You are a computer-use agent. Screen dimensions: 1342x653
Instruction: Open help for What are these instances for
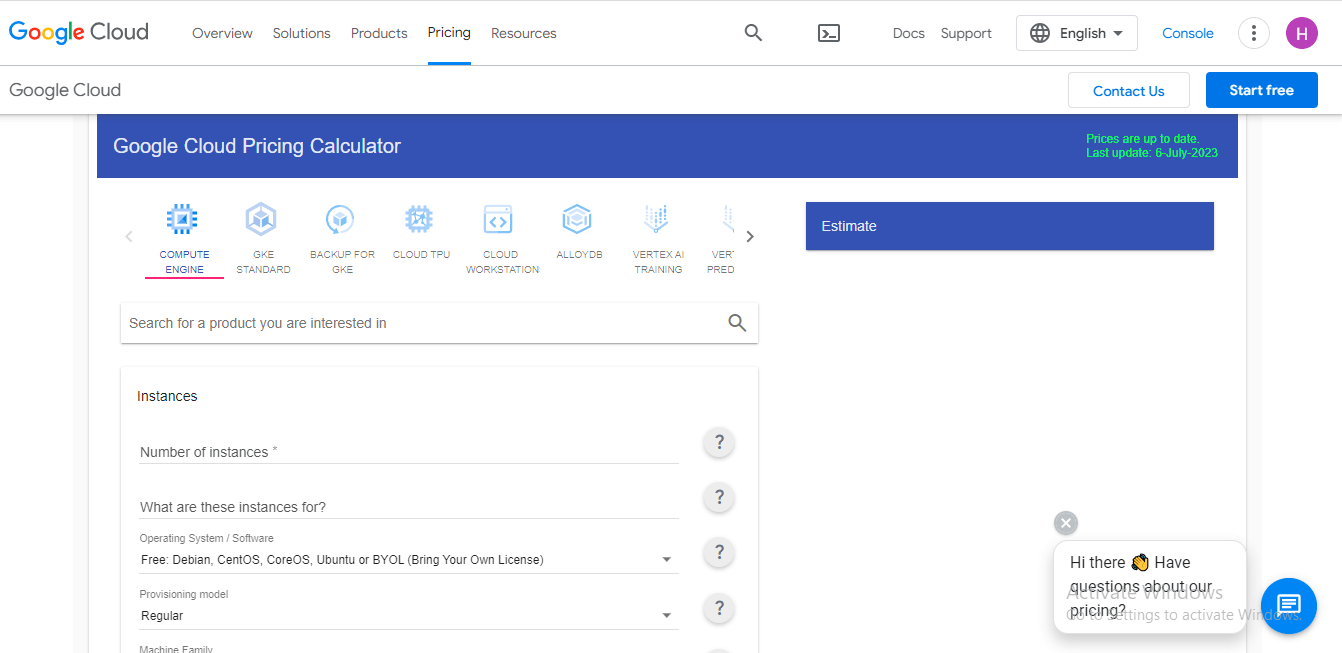tap(719, 497)
